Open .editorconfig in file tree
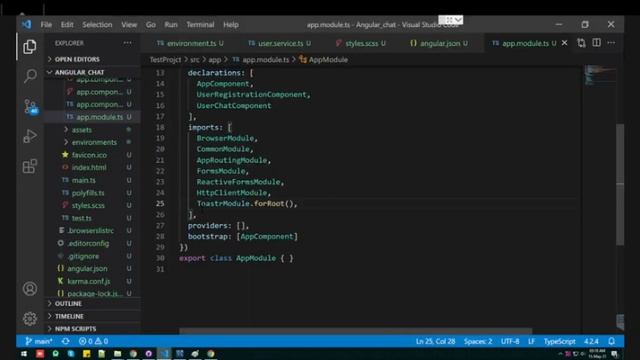Image resolution: width=640 pixels, height=360 pixels. pos(88,243)
